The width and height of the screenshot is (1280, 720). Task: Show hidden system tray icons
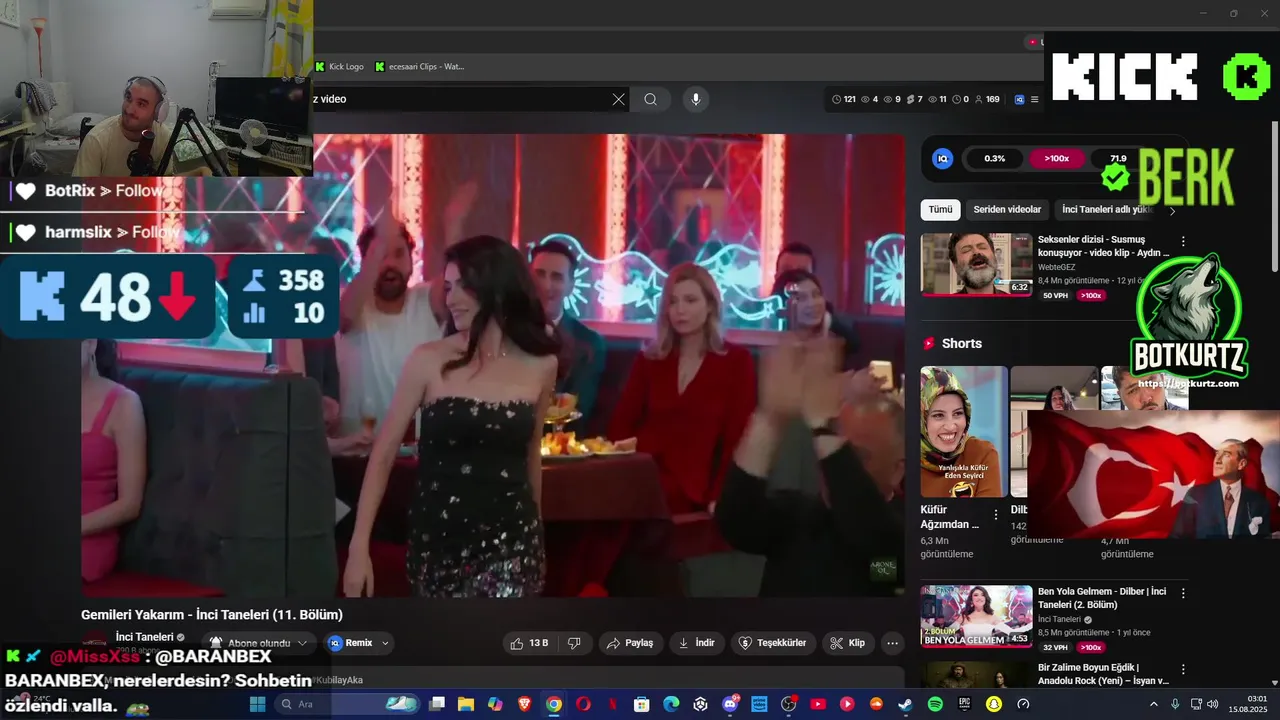pos(1155,704)
